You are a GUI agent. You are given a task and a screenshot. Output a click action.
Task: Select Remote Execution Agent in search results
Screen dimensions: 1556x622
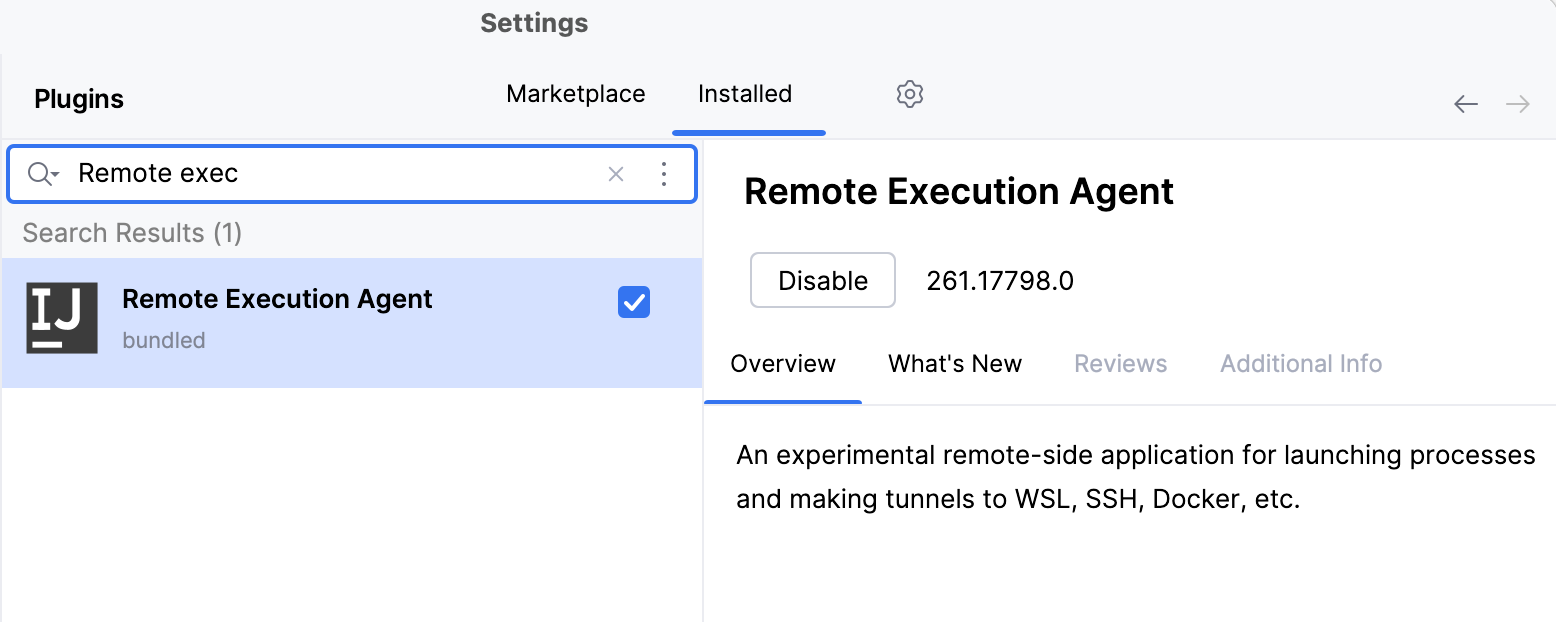[276, 298]
